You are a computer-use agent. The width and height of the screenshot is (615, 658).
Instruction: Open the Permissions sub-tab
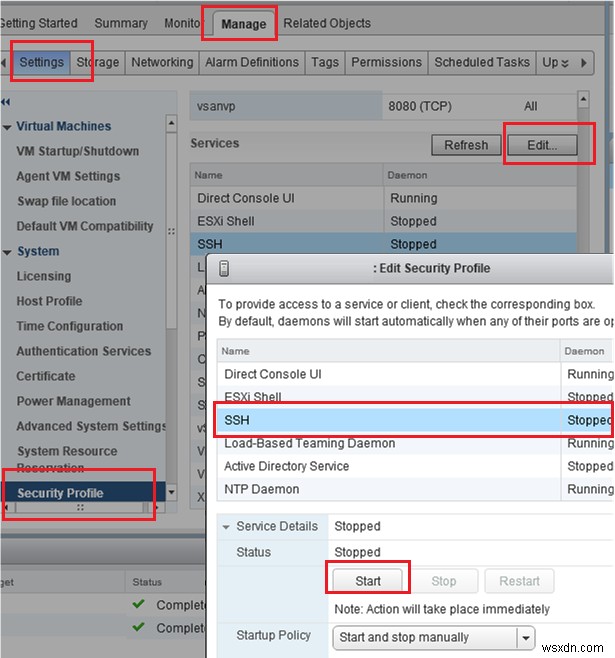386,62
